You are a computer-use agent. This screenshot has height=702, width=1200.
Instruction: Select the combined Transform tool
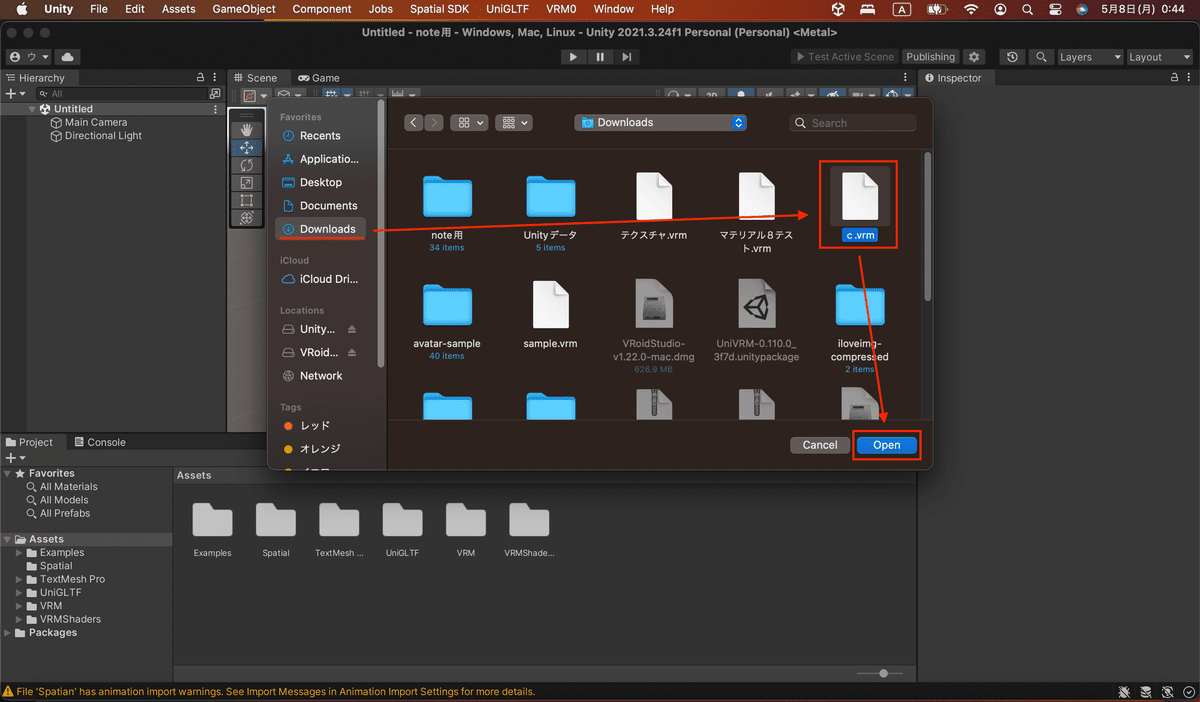click(x=247, y=217)
